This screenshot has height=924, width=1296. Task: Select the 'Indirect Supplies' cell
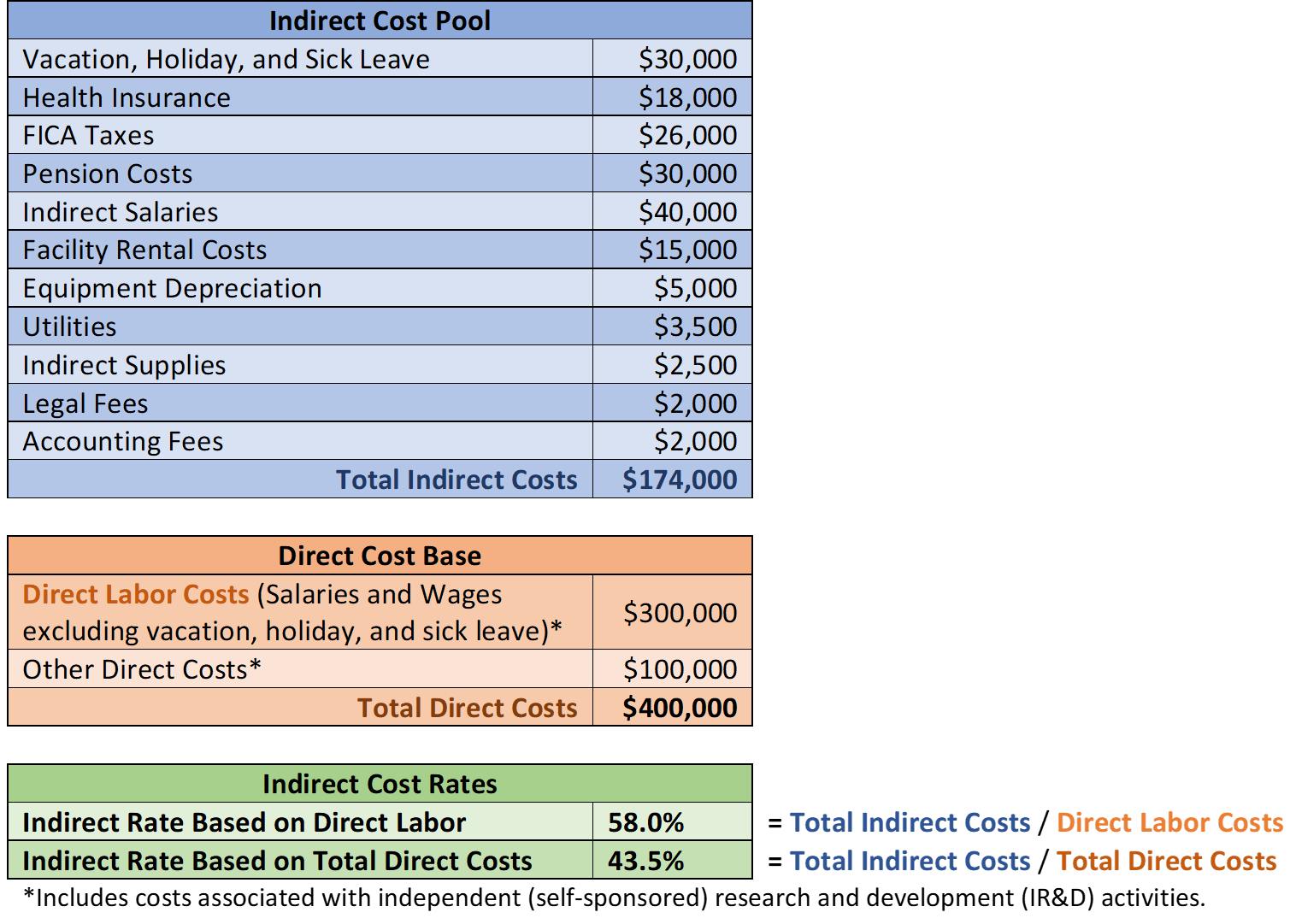point(300,364)
